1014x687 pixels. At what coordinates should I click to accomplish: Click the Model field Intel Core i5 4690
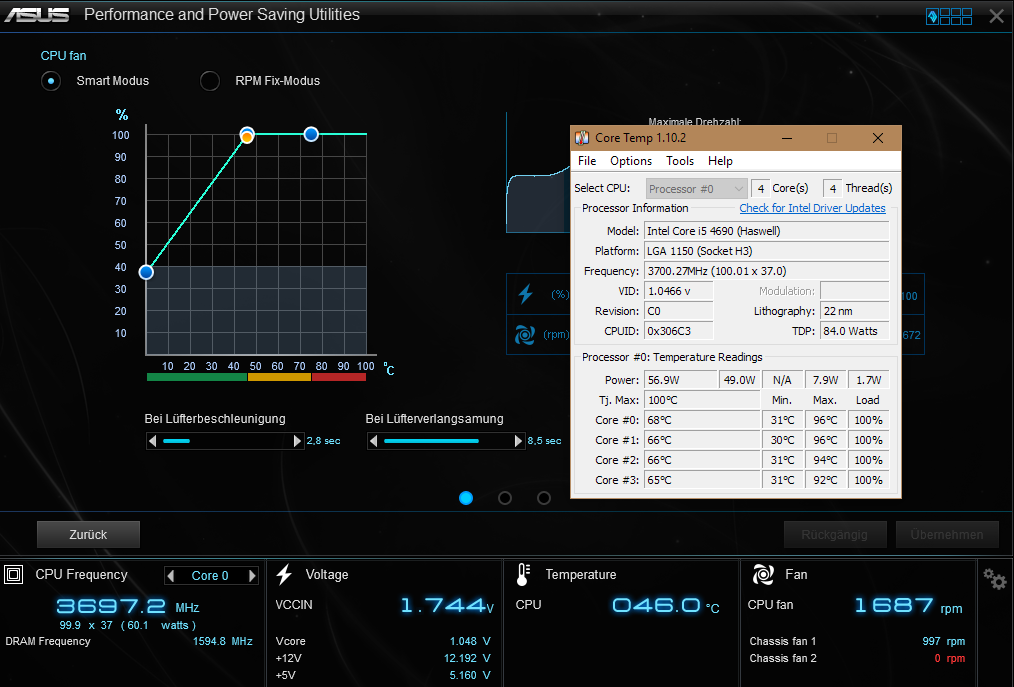click(x=766, y=231)
